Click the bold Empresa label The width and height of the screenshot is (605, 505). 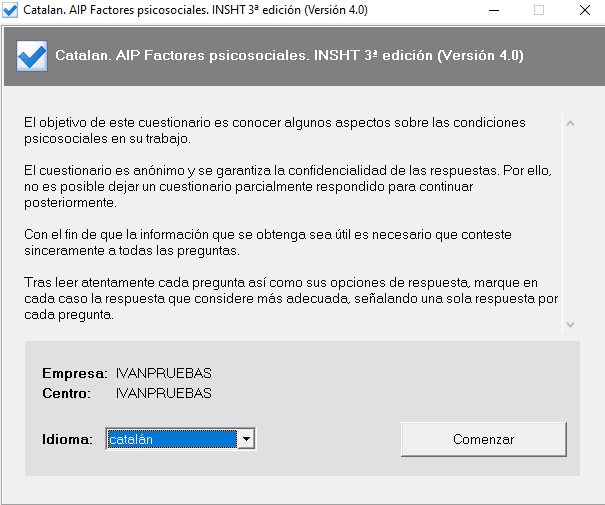pos(73,374)
